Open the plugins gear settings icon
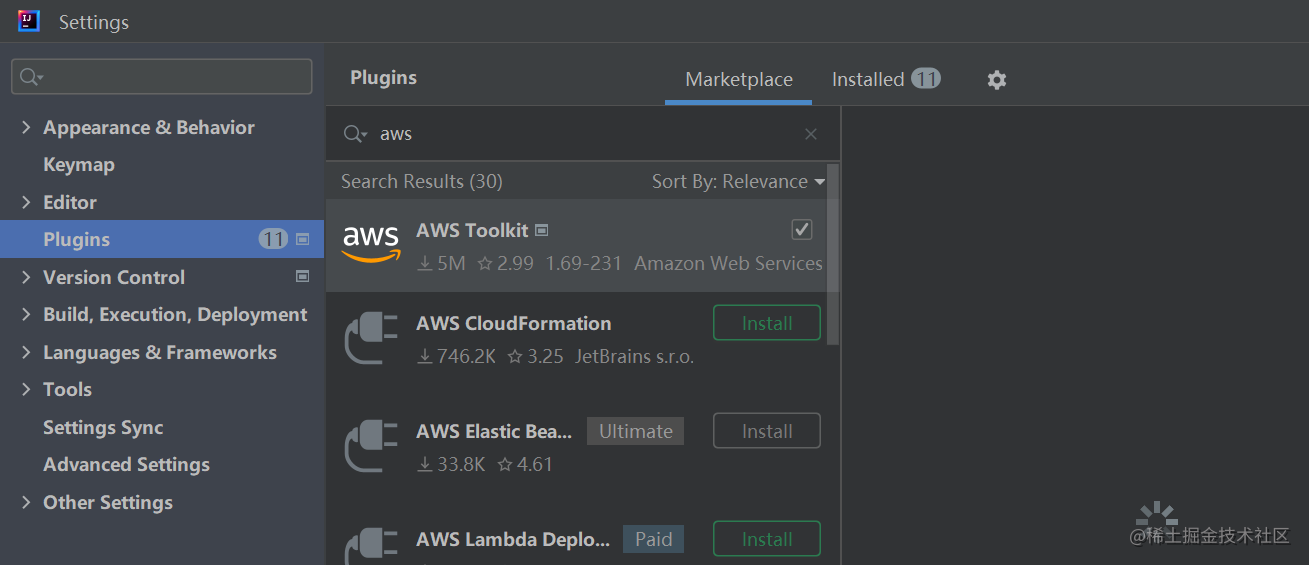Screen dimensions: 1309x565 tap(996, 80)
